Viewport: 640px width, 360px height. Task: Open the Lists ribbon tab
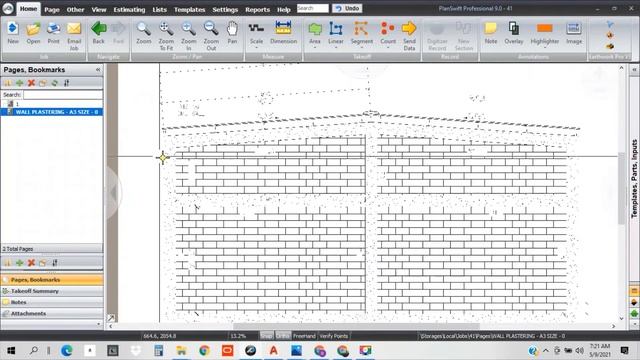(160, 9)
